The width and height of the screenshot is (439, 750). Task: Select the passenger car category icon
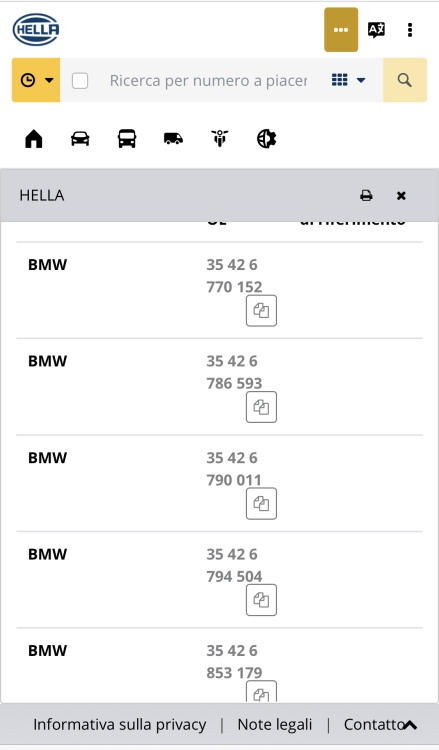pos(80,139)
